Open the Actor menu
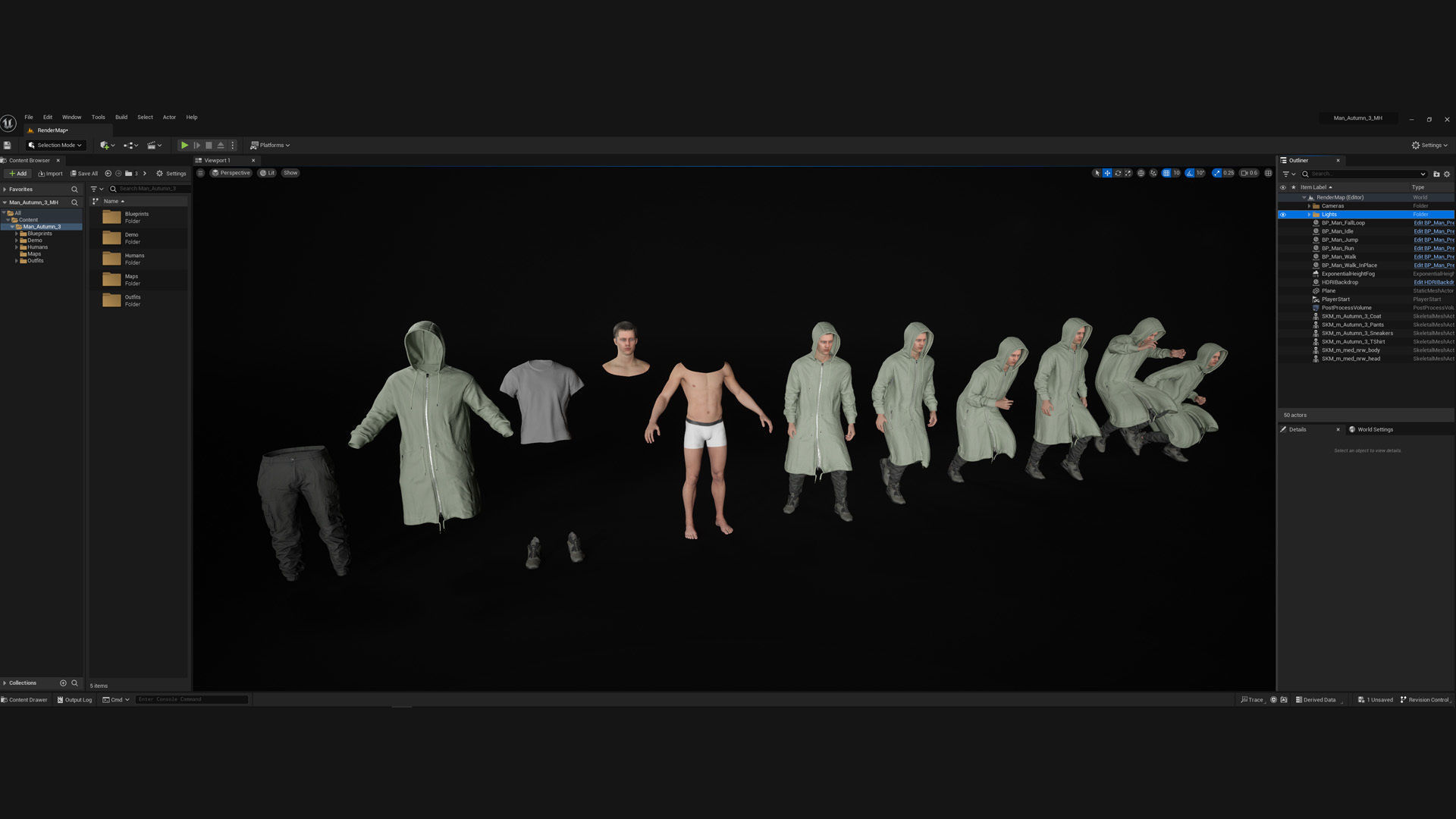Viewport: 1456px width, 819px height. [169, 118]
